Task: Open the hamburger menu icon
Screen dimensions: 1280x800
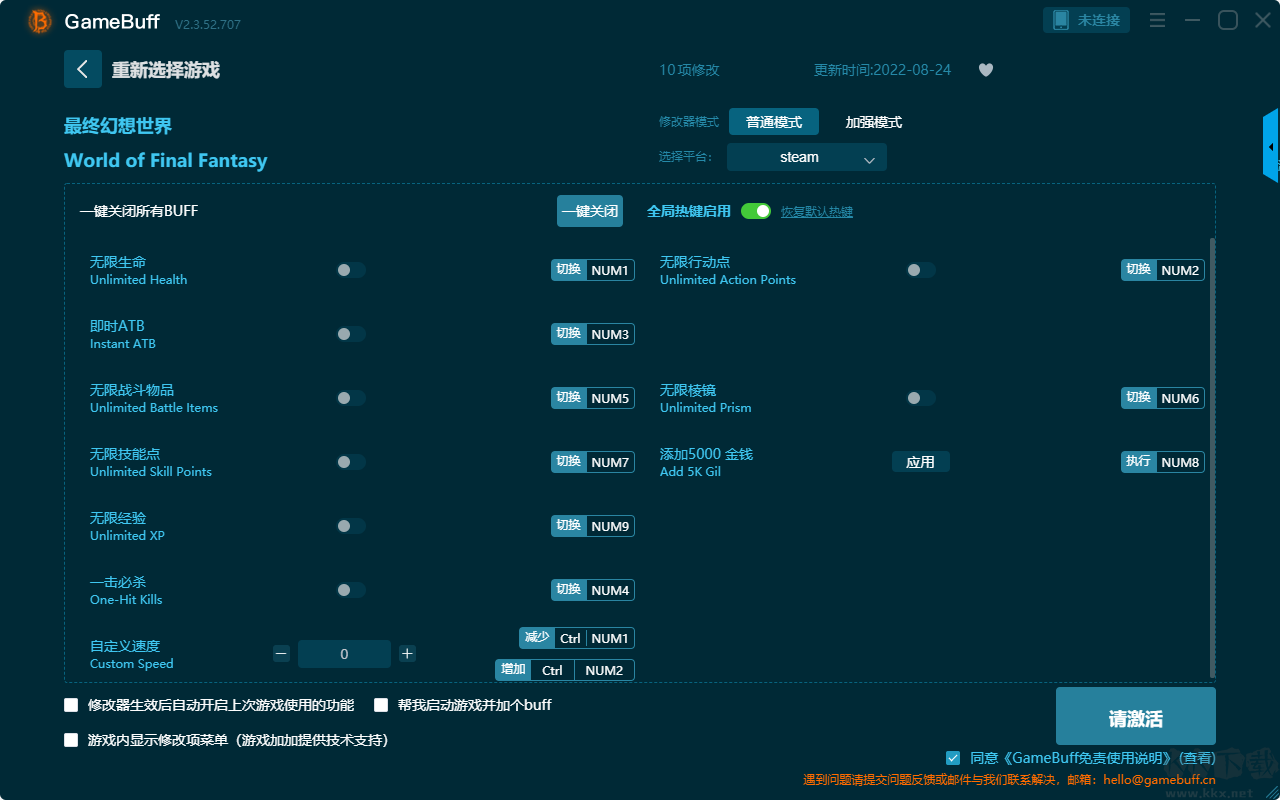Action: pos(1157,20)
